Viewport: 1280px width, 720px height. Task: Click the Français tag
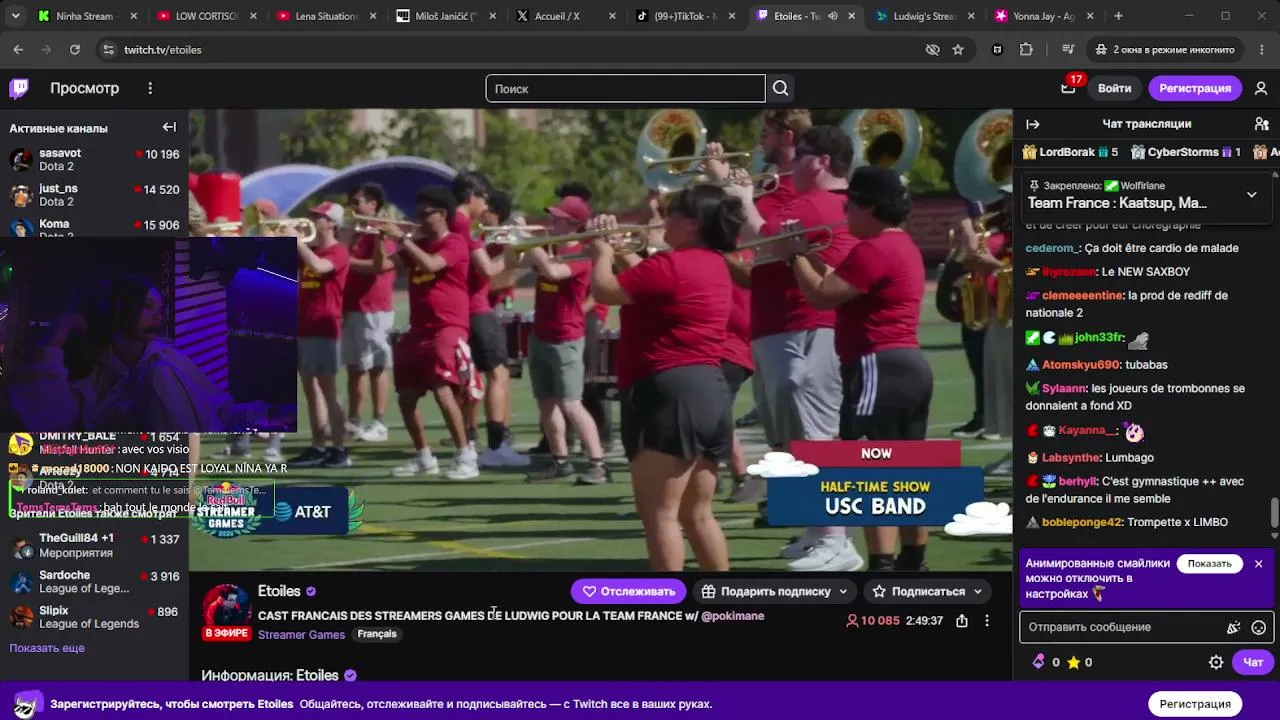click(377, 634)
